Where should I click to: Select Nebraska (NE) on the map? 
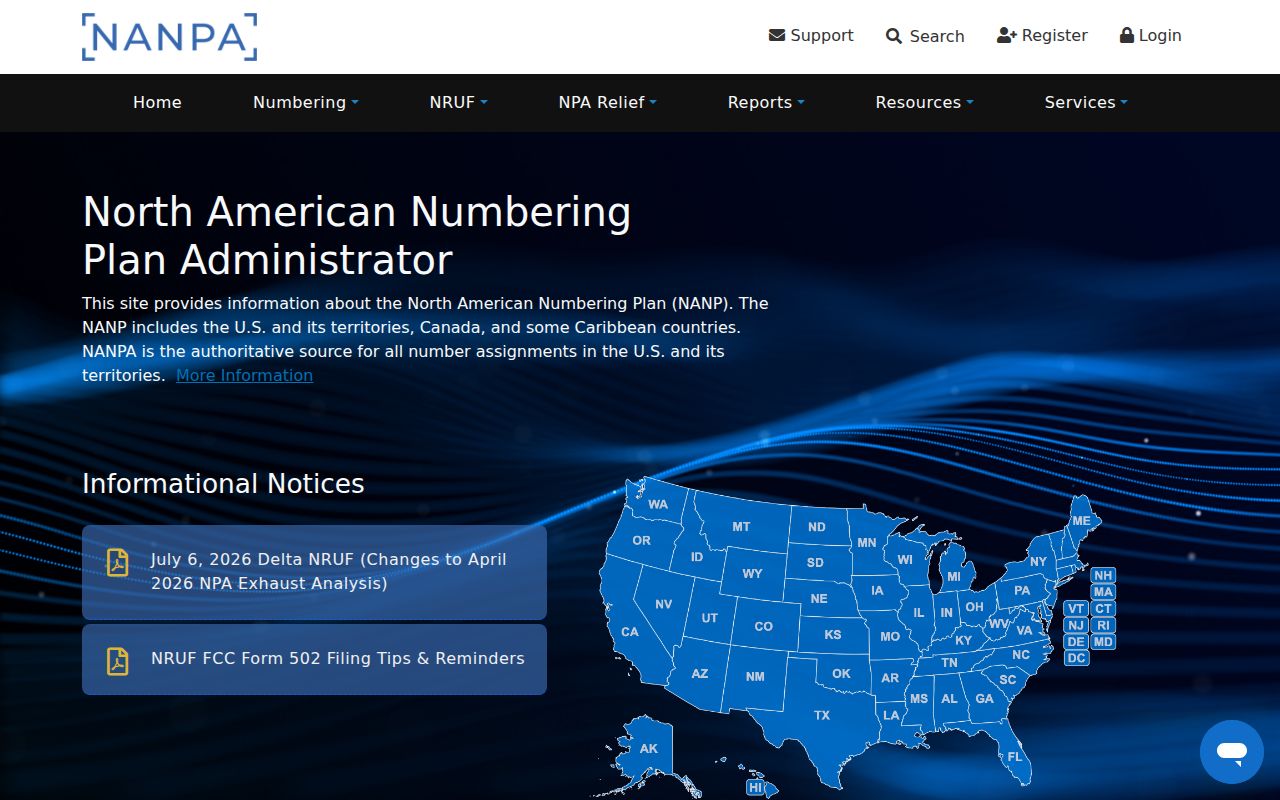click(819, 598)
